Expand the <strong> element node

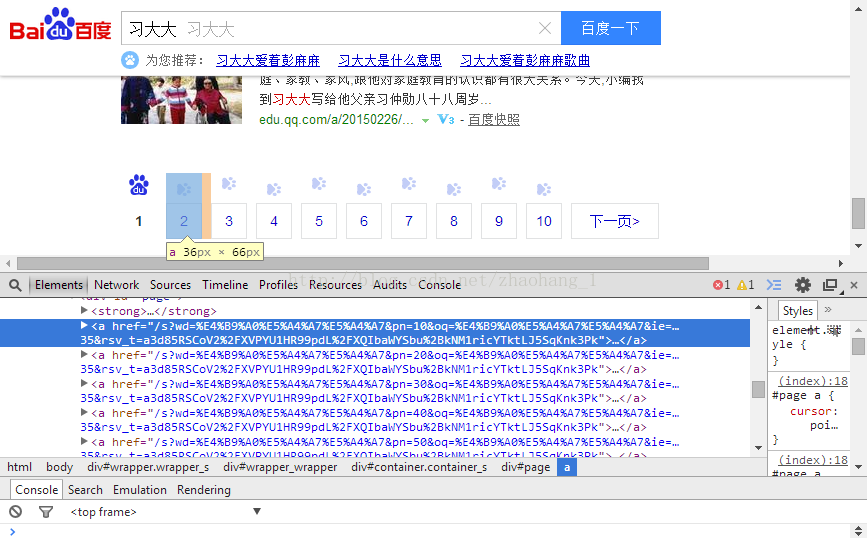[x=84, y=311]
